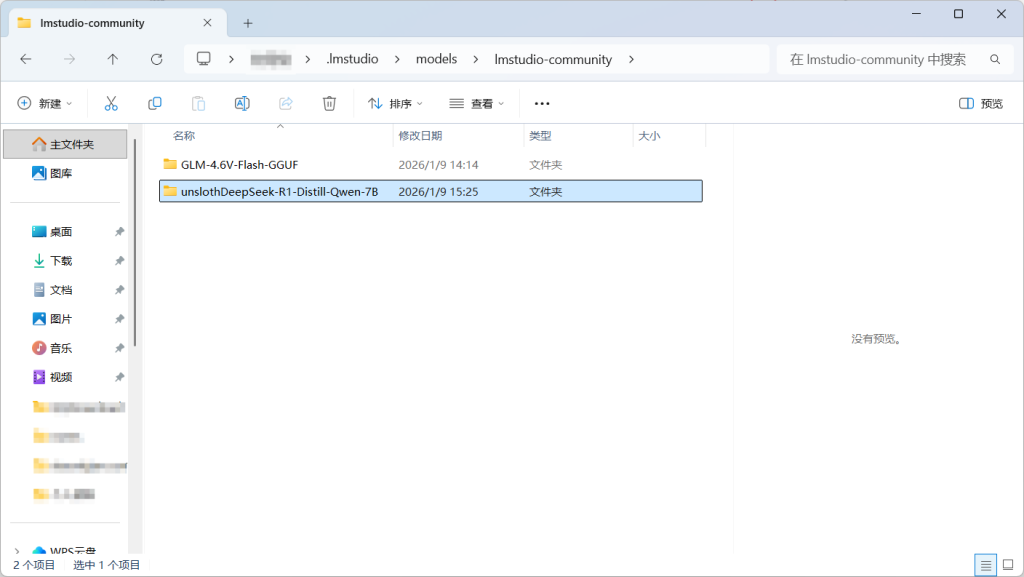The height and width of the screenshot is (577, 1024).
Task: Go up one directory level
Action: pyautogui.click(x=113, y=59)
